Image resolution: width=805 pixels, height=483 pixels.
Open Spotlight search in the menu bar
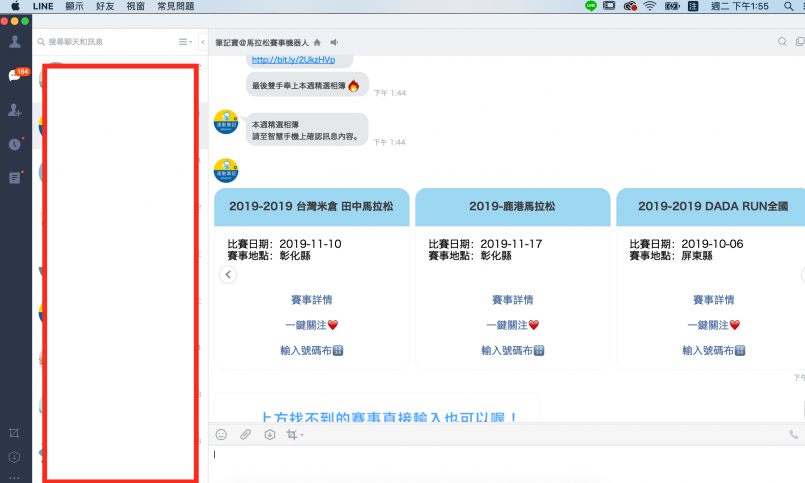click(788, 6)
